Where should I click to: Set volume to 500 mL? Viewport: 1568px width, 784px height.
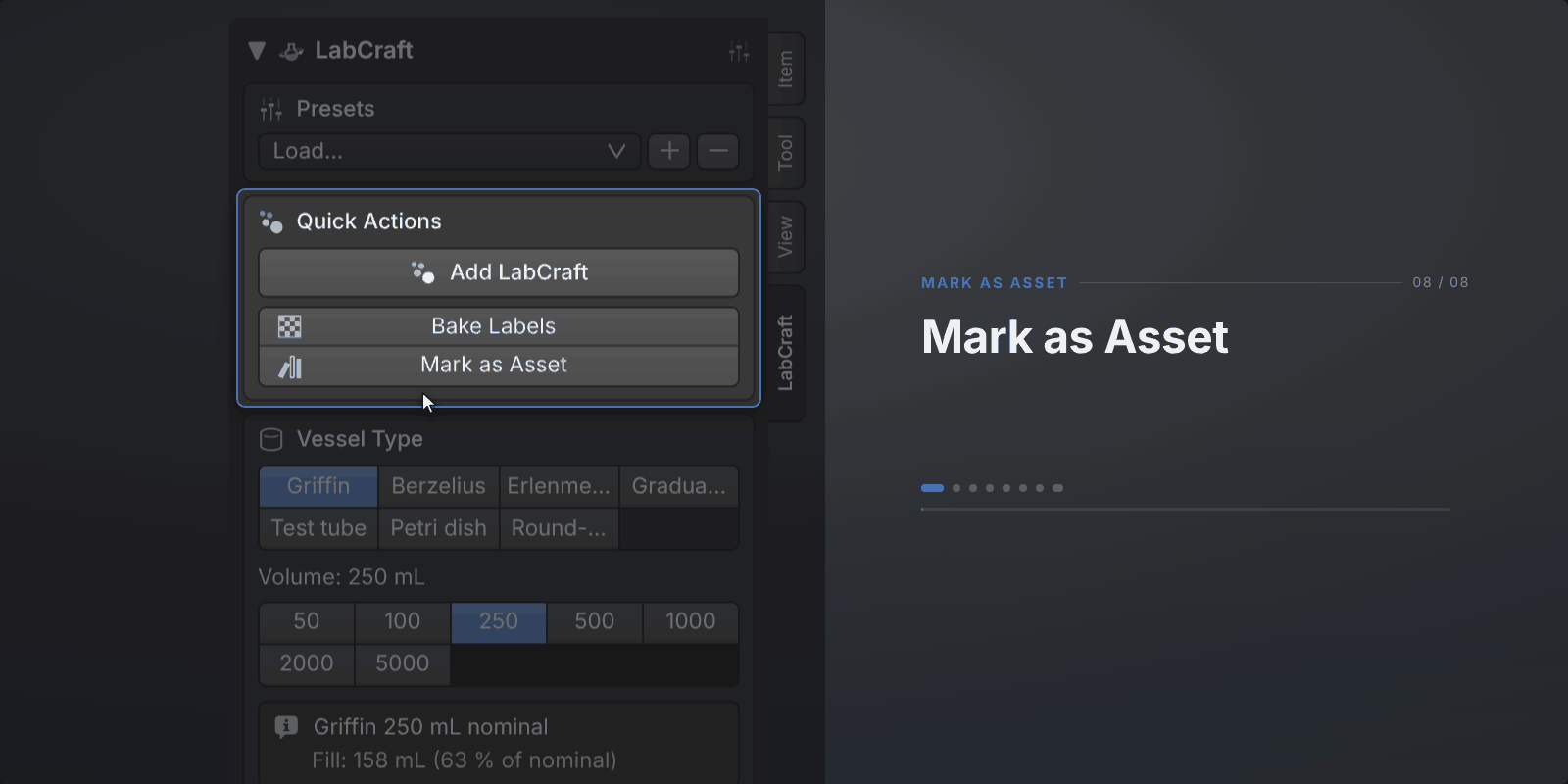pyautogui.click(x=595, y=621)
